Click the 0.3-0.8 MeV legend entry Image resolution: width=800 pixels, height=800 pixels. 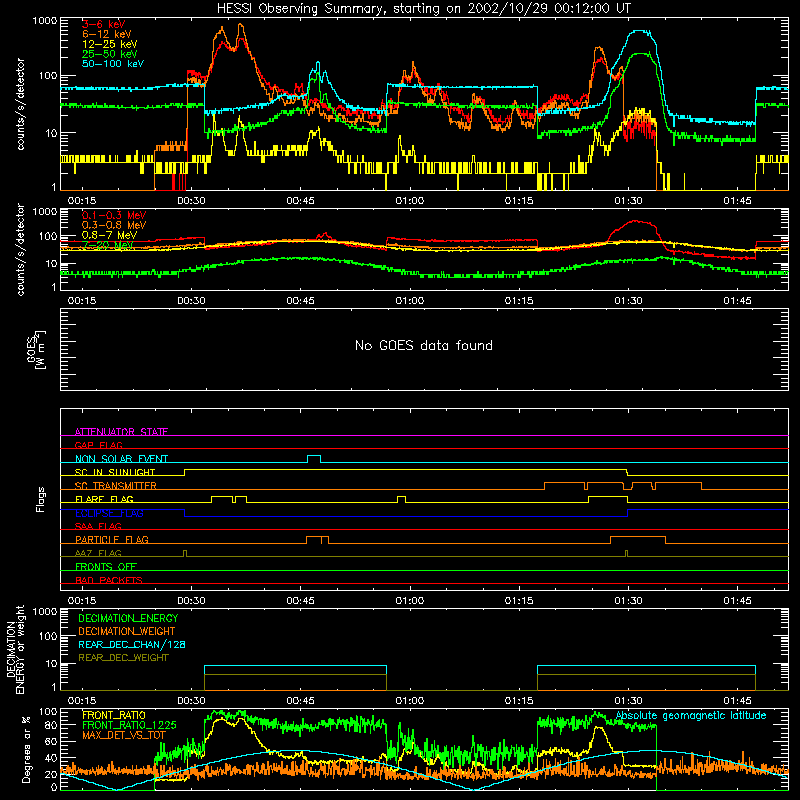pos(114,225)
